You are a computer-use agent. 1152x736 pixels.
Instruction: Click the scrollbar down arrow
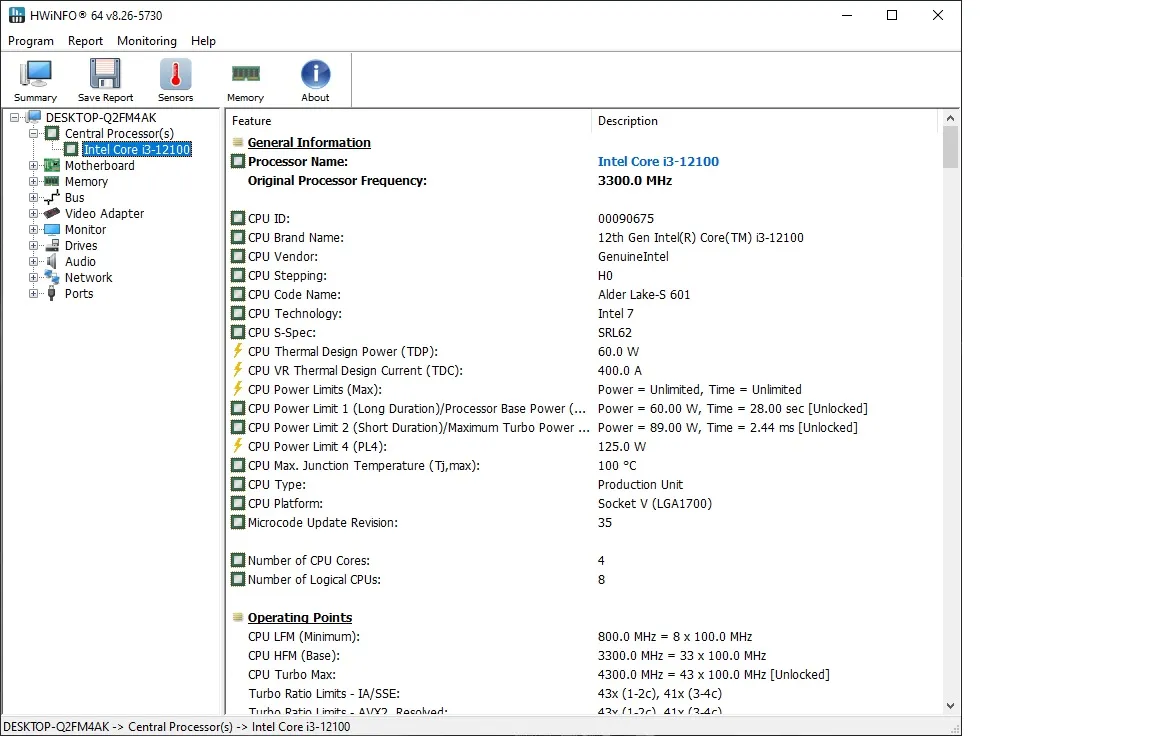950,705
